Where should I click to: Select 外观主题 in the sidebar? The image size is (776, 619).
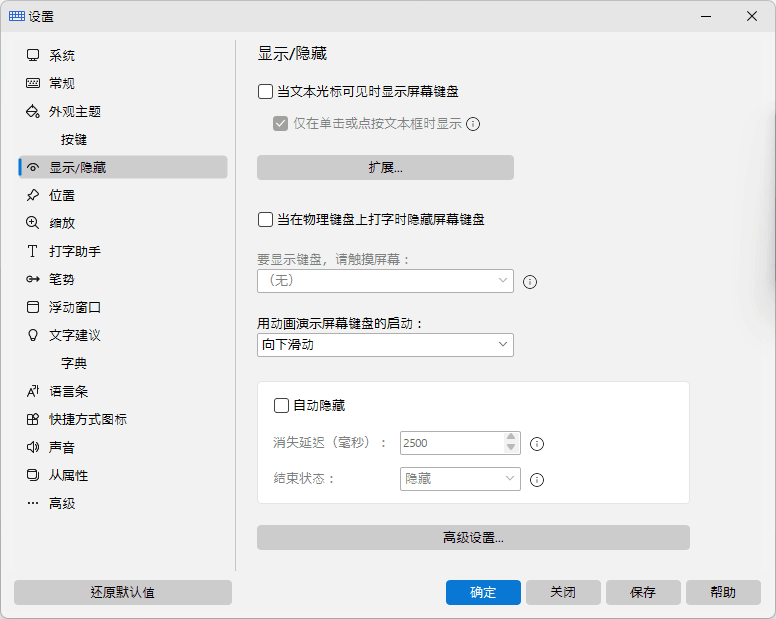122,111
